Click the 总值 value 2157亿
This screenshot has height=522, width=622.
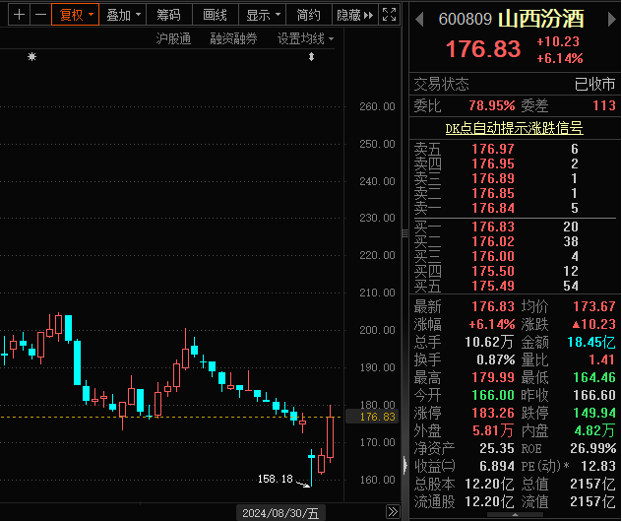(x=593, y=484)
